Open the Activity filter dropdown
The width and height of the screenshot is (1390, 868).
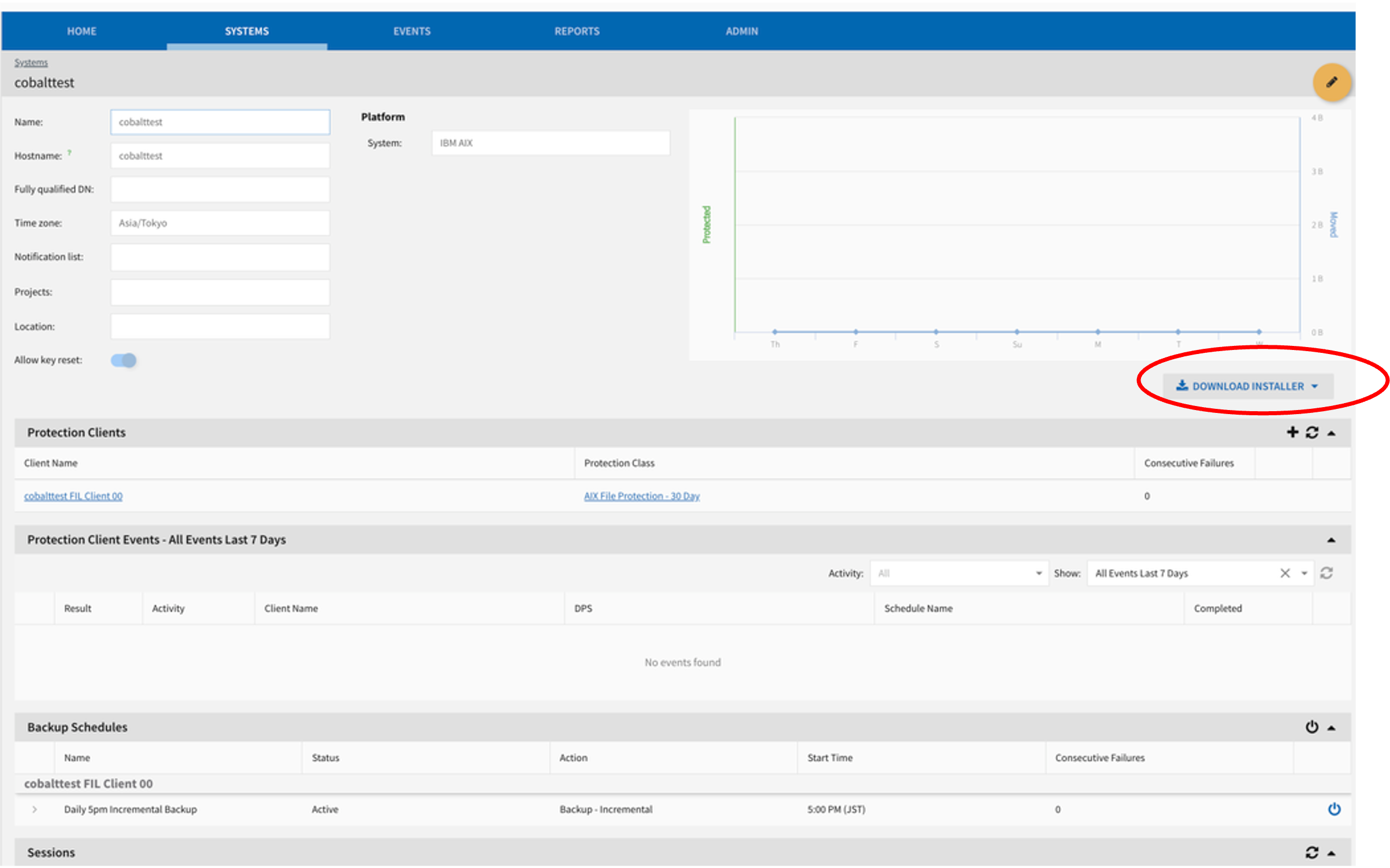959,573
